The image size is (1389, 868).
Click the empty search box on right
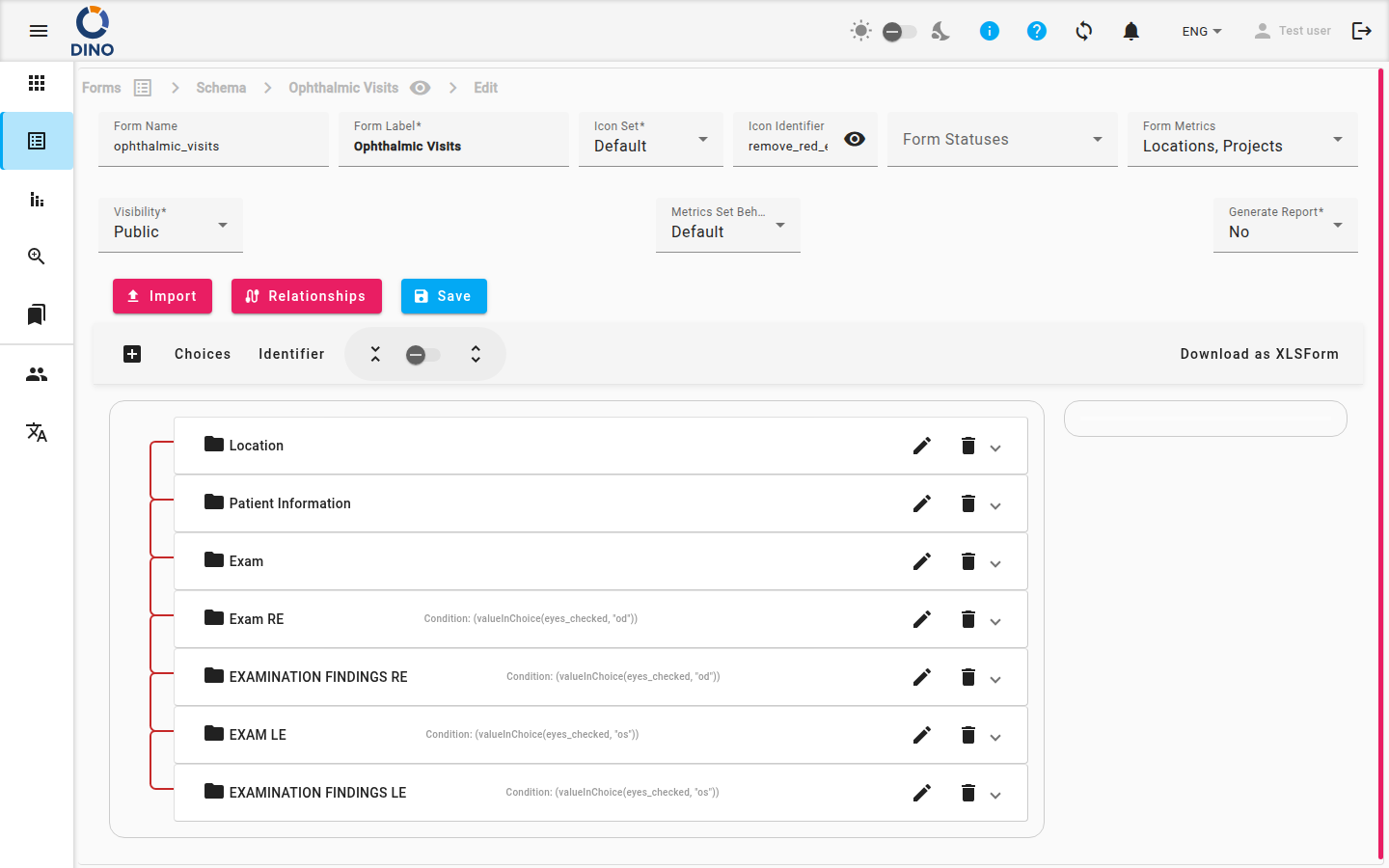(1206, 419)
